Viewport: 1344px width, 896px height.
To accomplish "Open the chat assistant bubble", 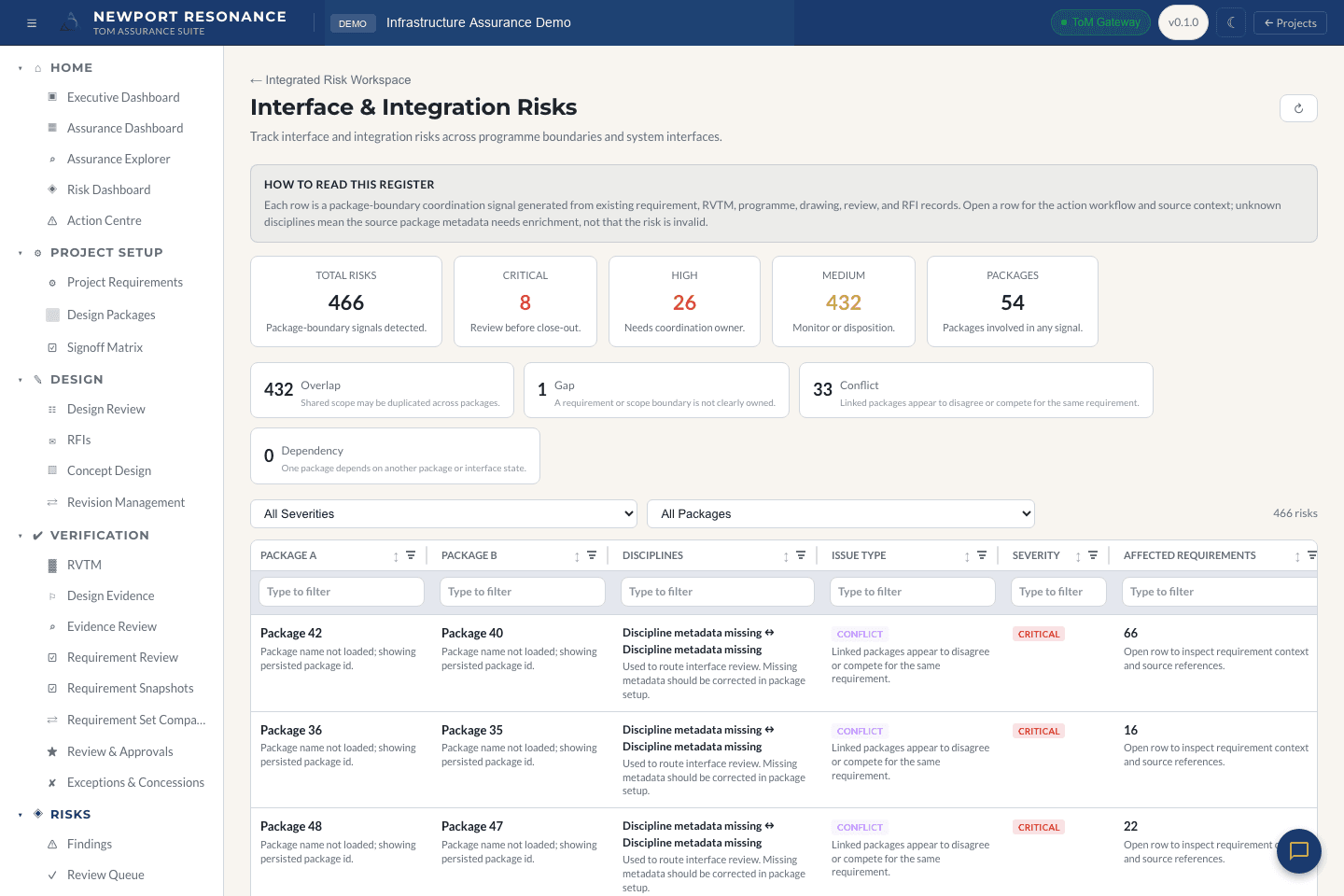I will coord(1299,851).
